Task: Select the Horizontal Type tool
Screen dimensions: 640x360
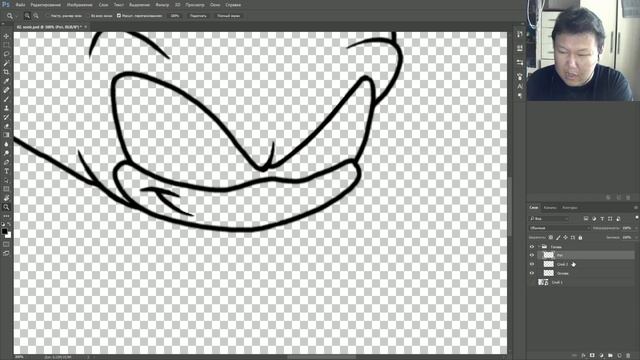Action: coord(6,171)
